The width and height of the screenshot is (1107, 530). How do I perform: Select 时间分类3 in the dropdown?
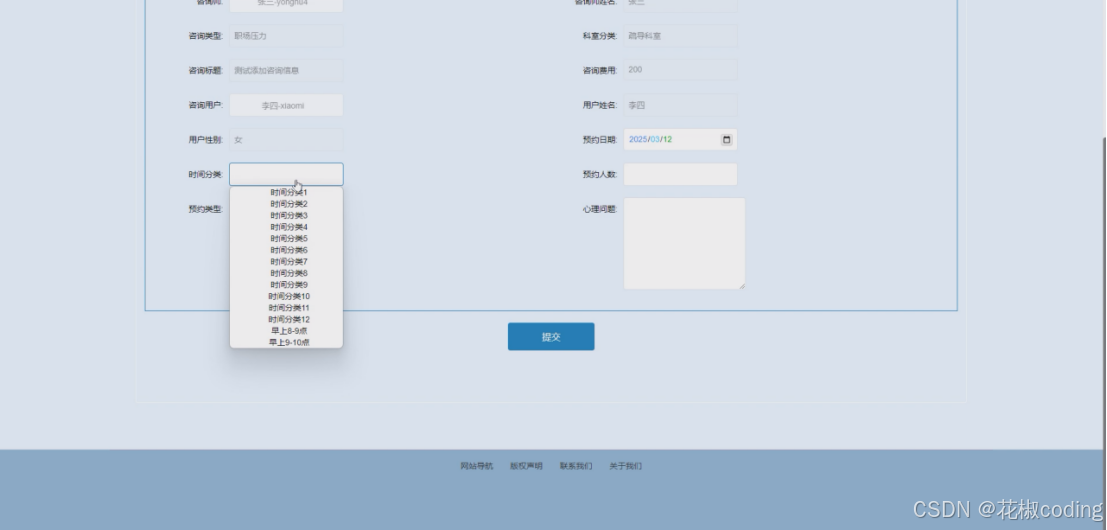pyautogui.click(x=289, y=215)
